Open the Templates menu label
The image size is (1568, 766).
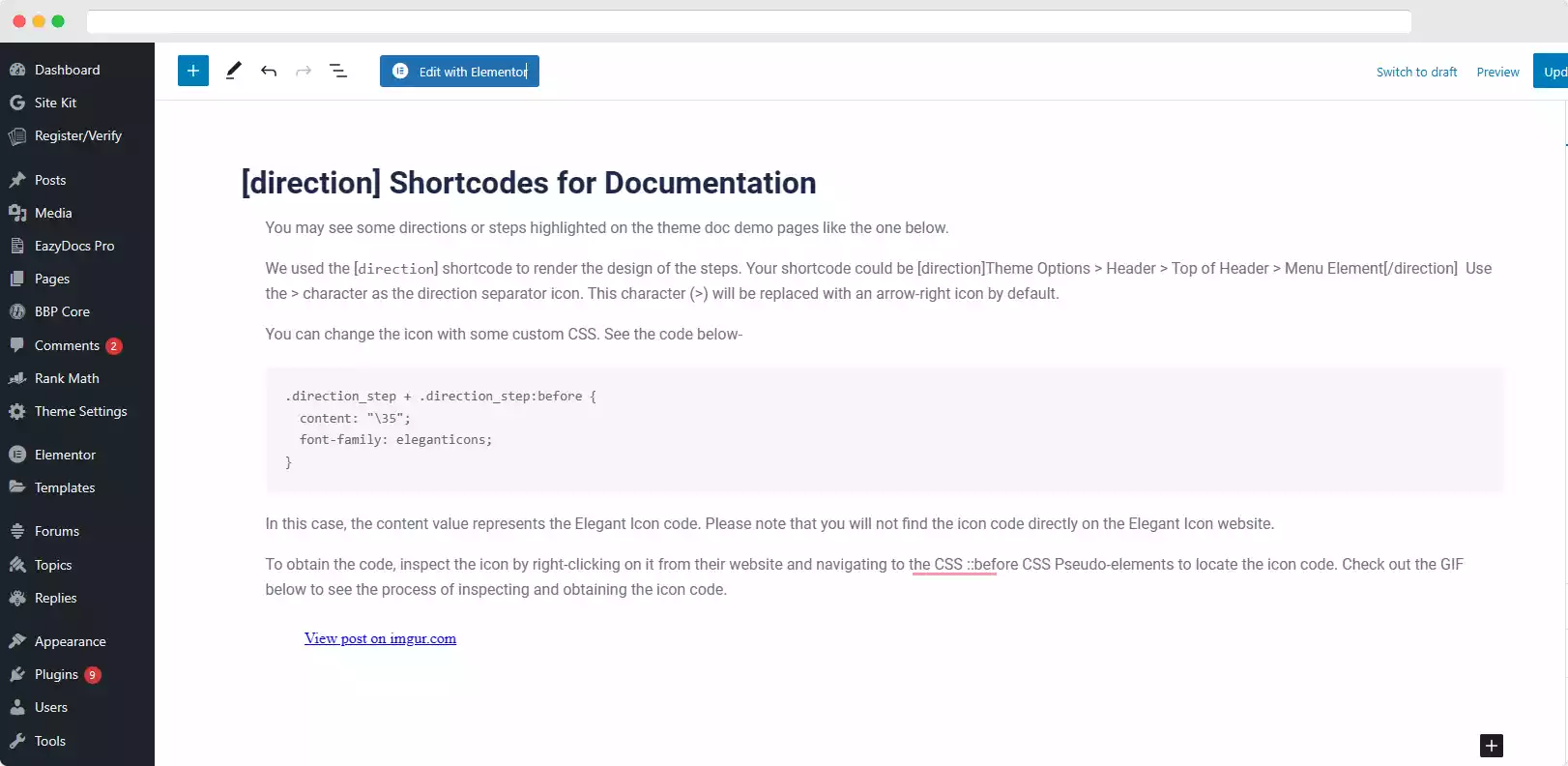[x=65, y=487]
